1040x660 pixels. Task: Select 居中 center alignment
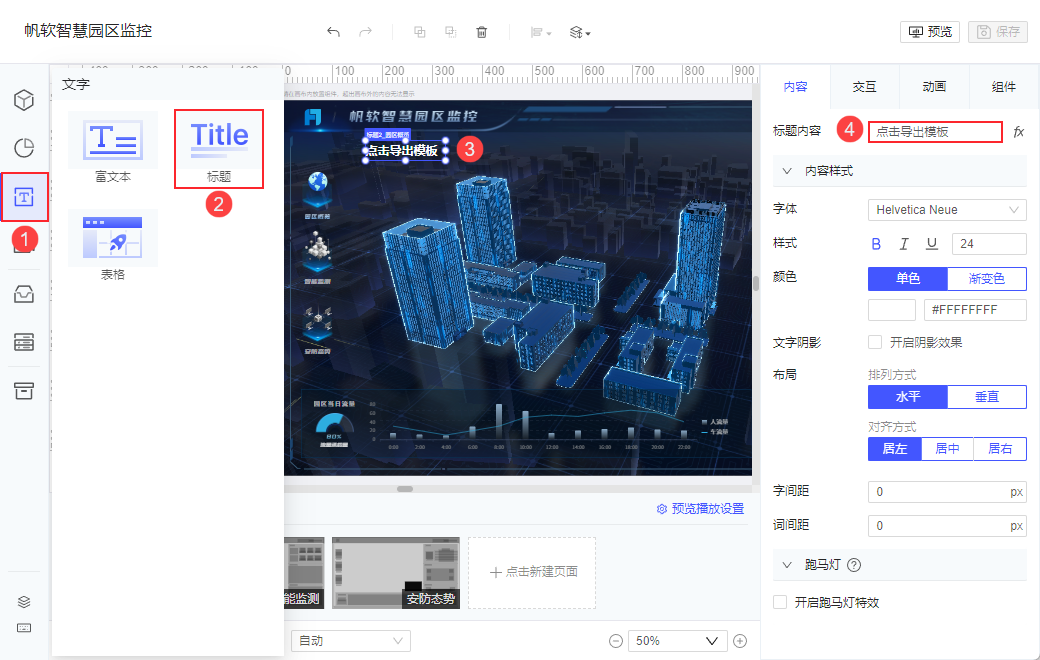pyautogui.click(x=947, y=449)
